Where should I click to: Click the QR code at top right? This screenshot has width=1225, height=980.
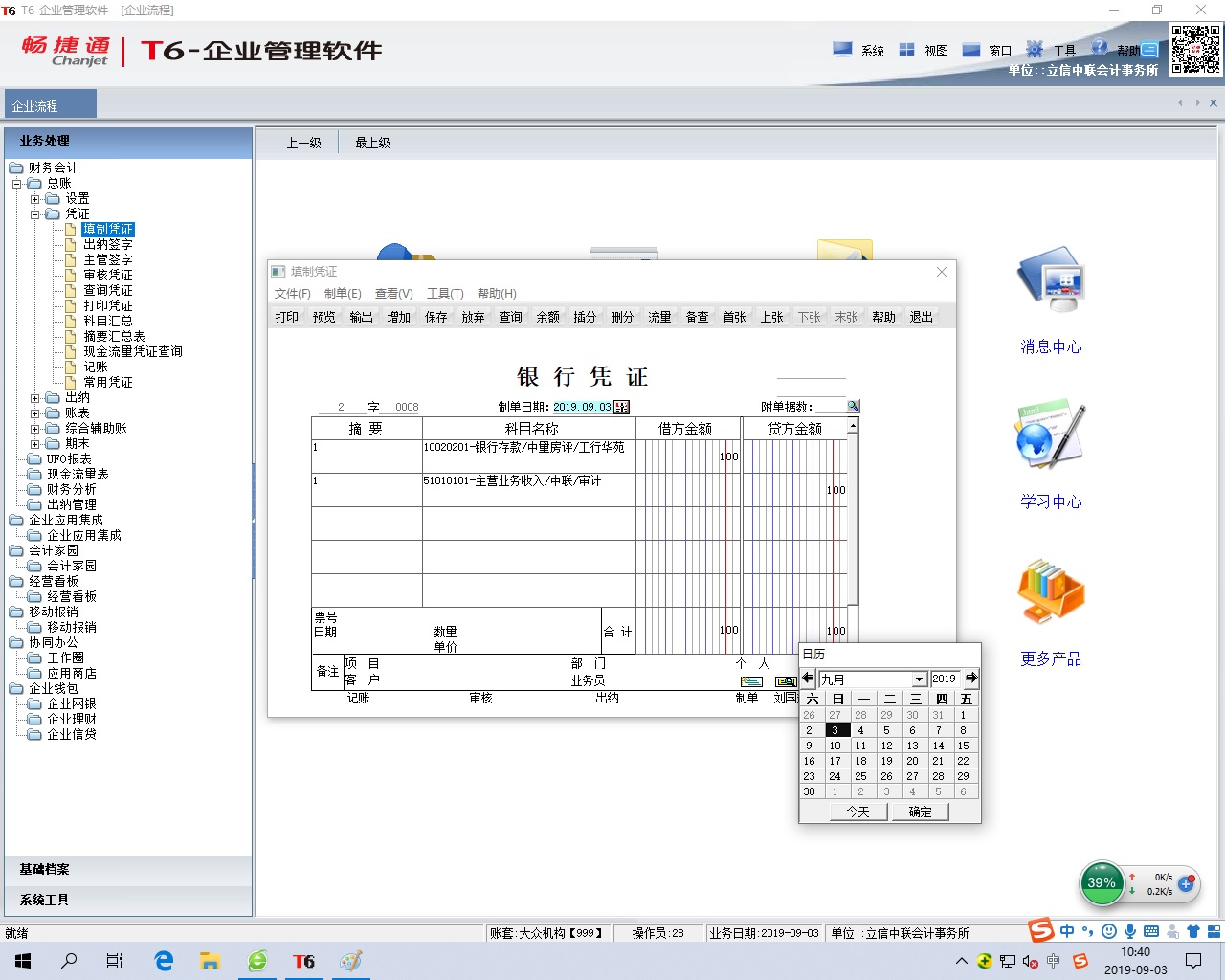click(1195, 50)
